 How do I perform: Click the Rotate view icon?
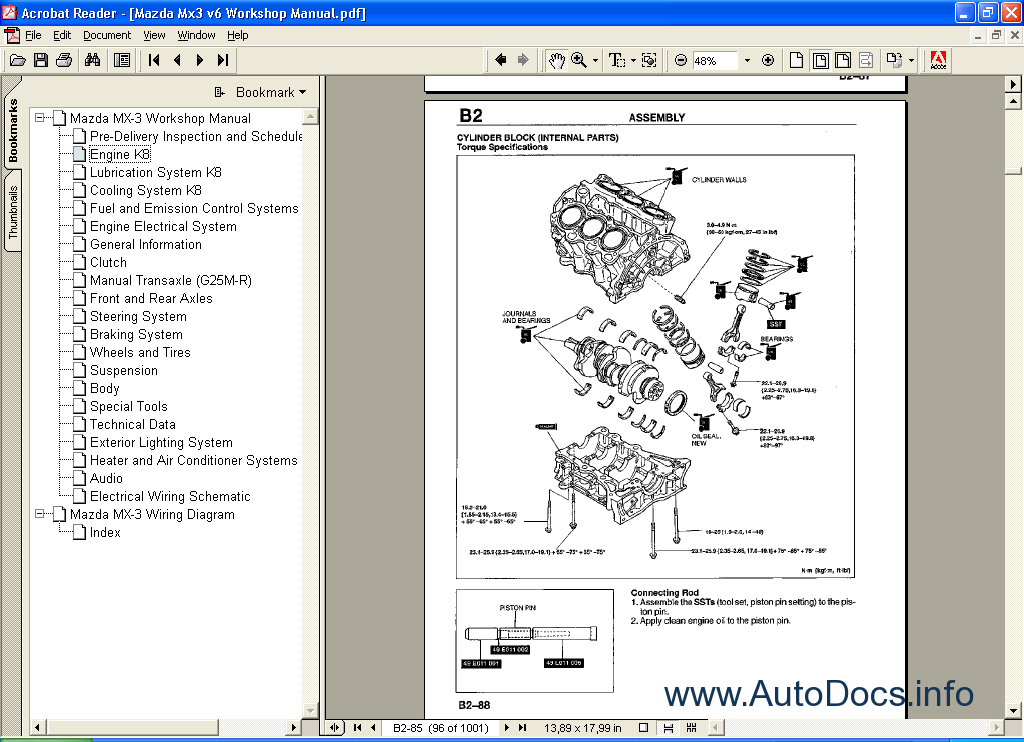click(x=894, y=61)
